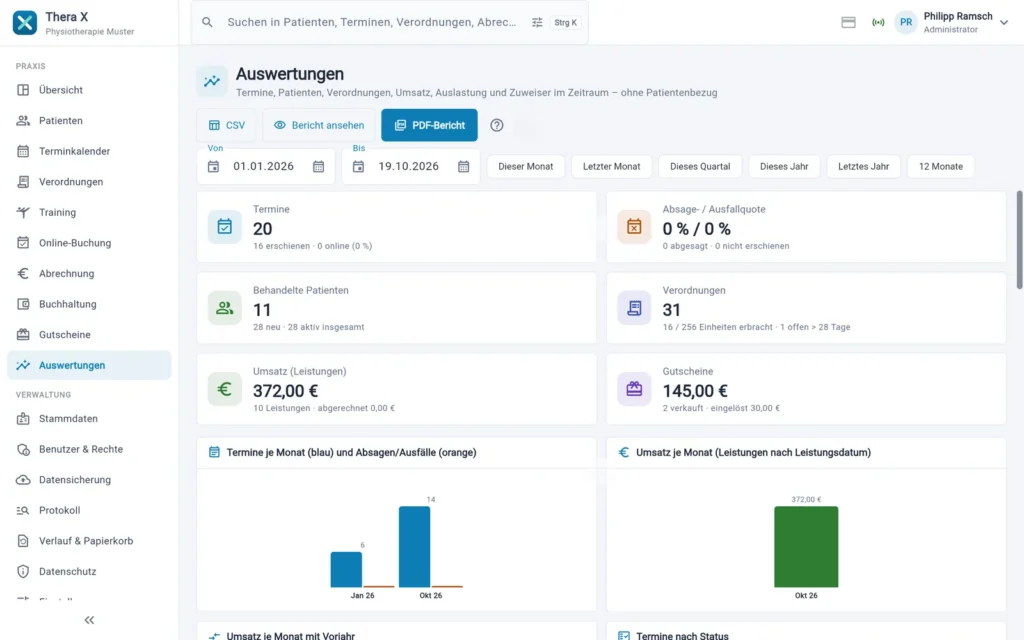This screenshot has width=1024, height=640.
Task: Select Dieser Monat range
Action: (x=526, y=167)
